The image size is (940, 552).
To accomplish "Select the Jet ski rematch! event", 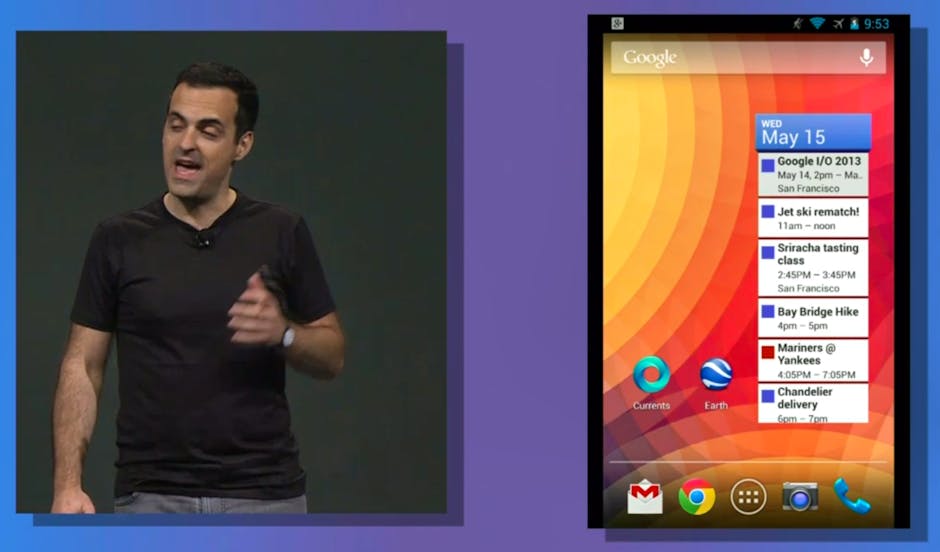I will point(818,218).
